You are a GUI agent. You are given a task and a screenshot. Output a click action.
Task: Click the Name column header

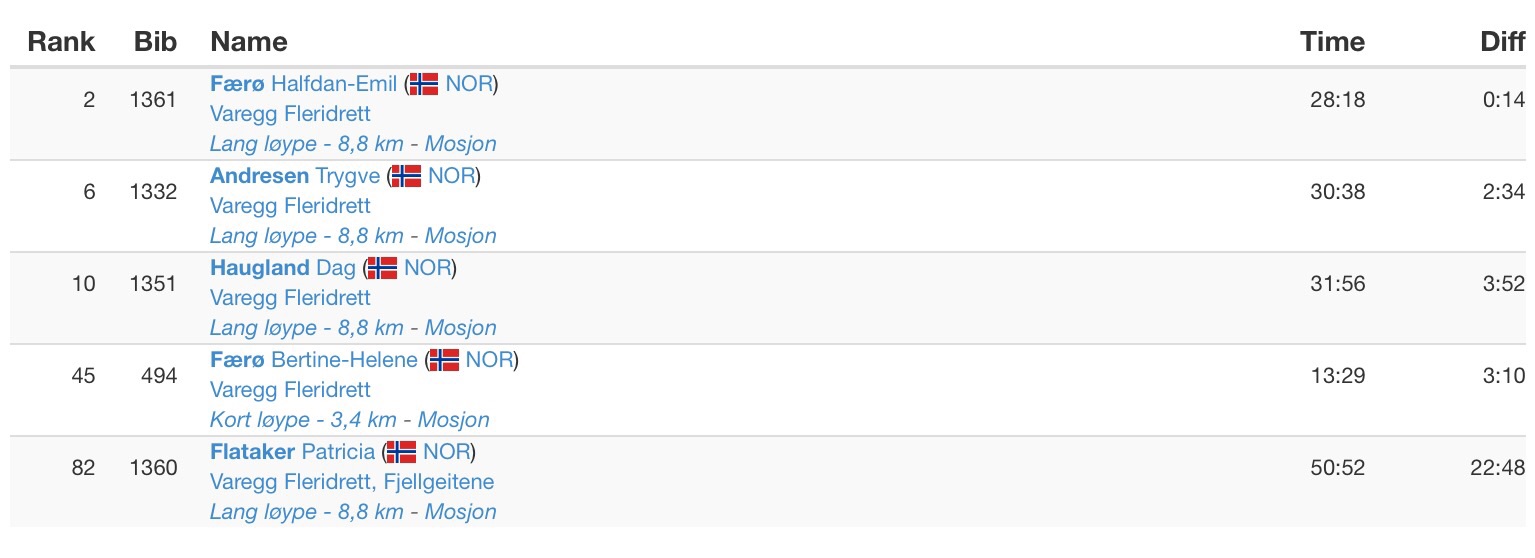click(x=249, y=42)
